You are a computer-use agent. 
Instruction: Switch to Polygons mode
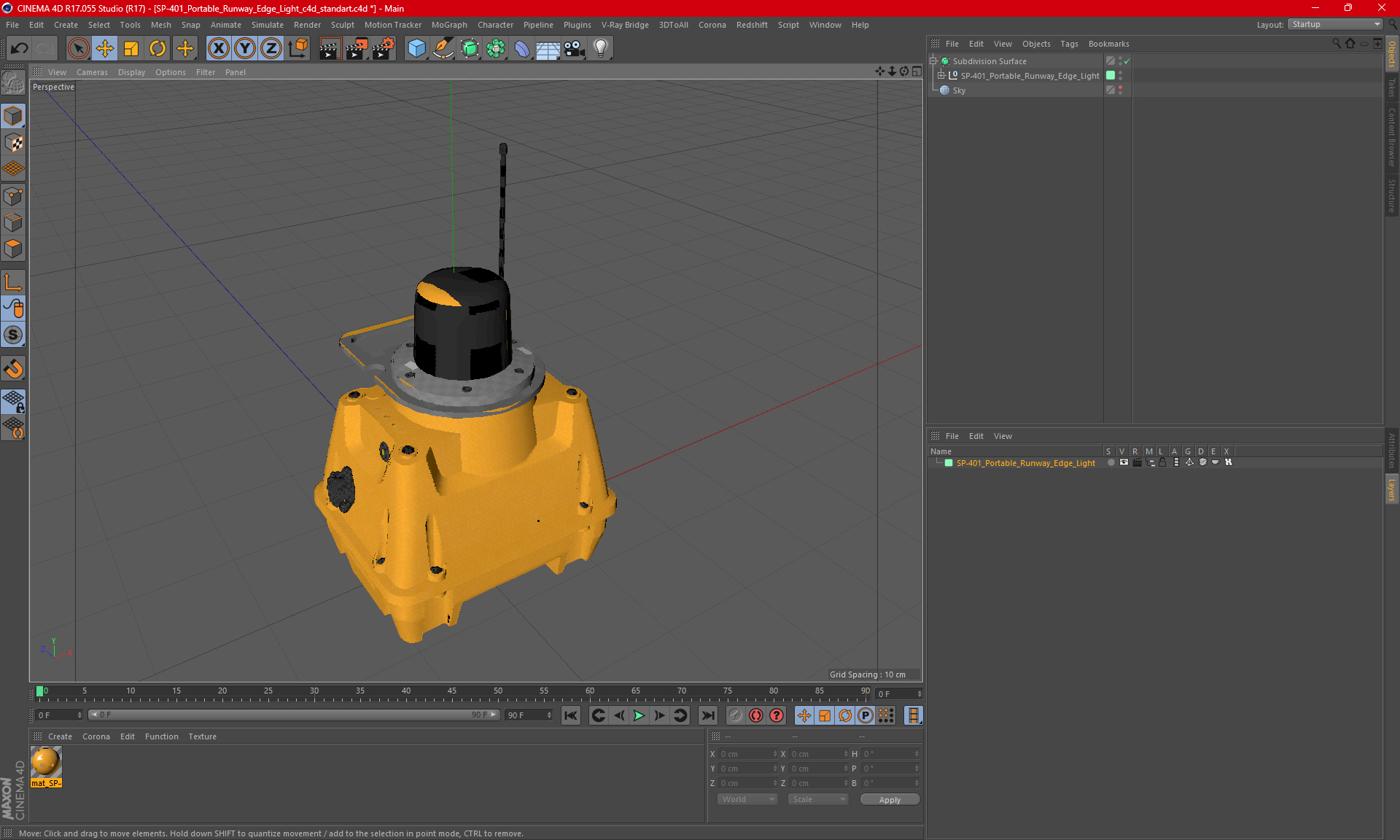(x=14, y=249)
